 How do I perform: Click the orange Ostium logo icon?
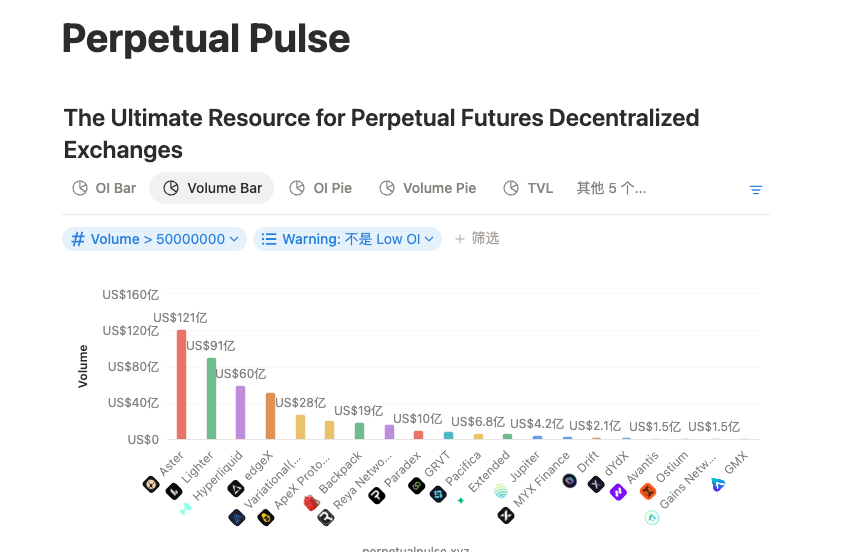click(648, 491)
